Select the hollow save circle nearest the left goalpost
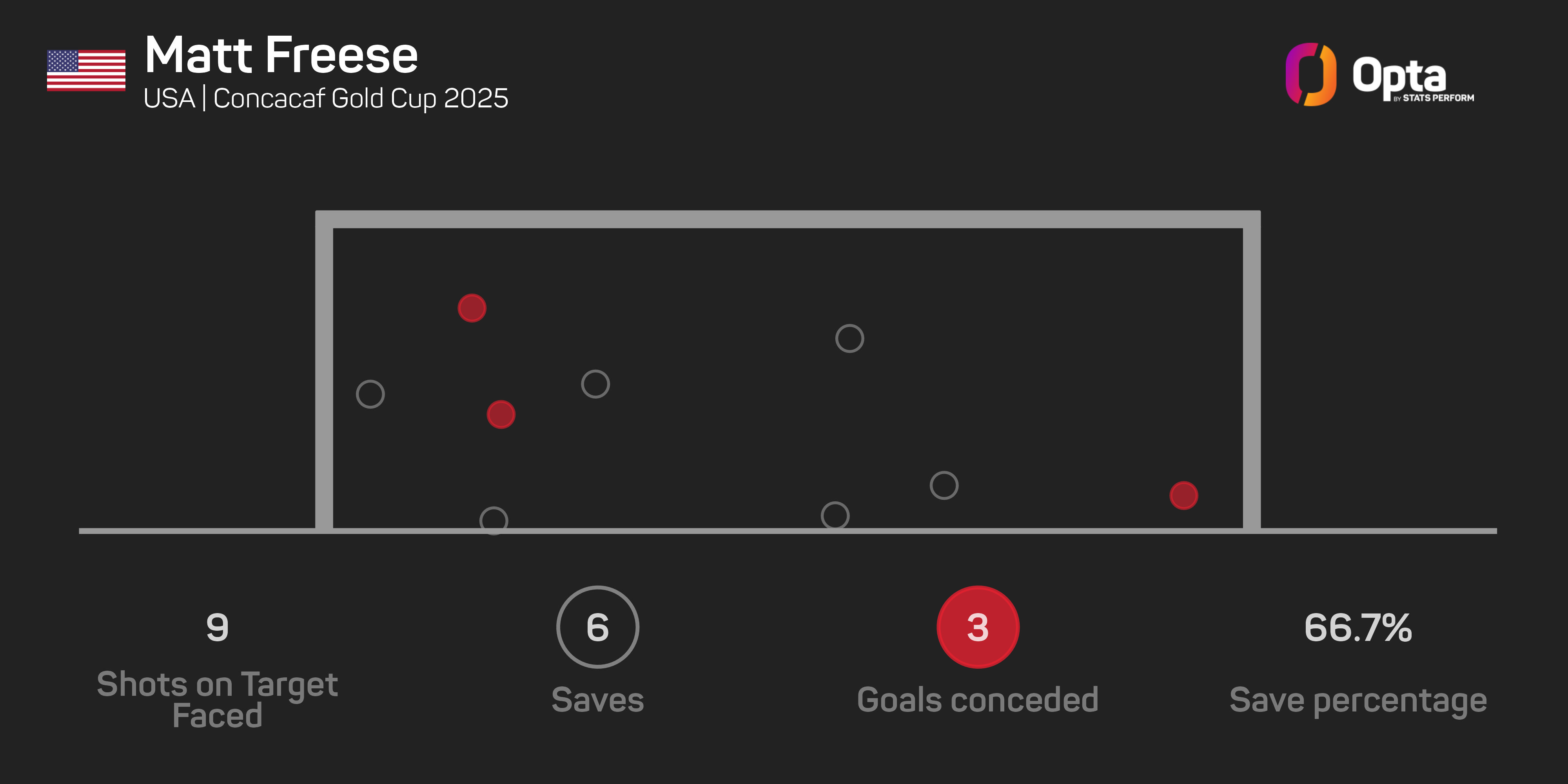The image size is (1568, 784). pos(370,394)
